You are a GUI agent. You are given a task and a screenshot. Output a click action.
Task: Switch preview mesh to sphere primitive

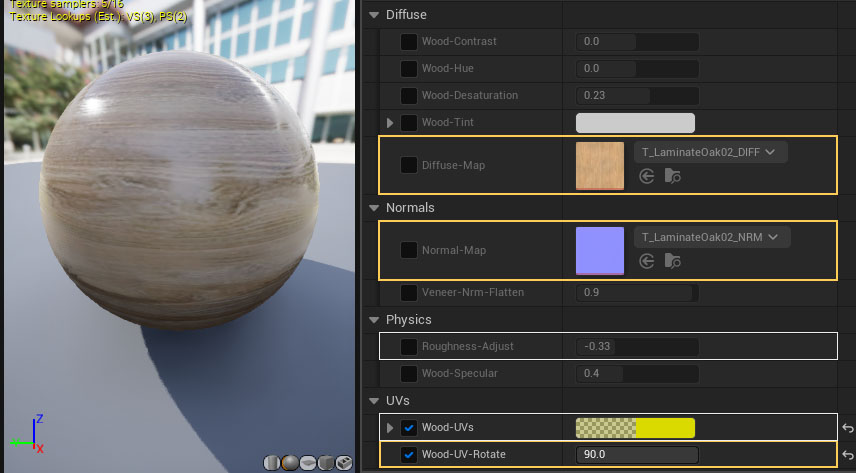click(290, 463)
